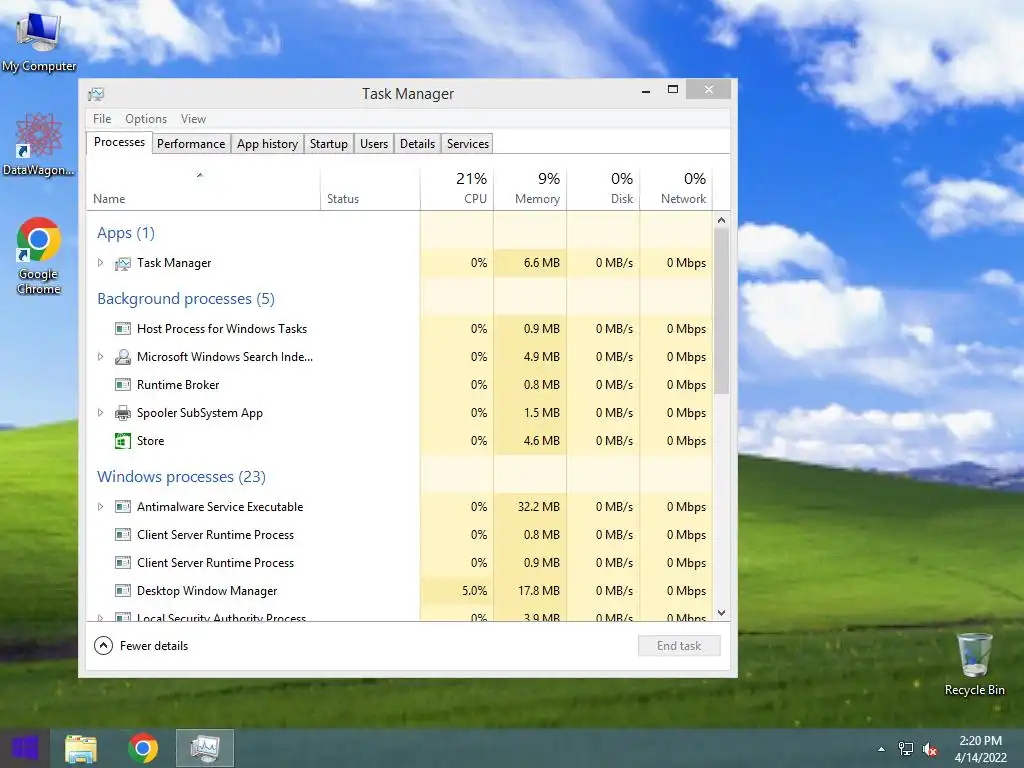The height and width of the screenshot is (768, 1024).
Task: Click the 5.0% CPU value
Action: [x=474, y=590]
